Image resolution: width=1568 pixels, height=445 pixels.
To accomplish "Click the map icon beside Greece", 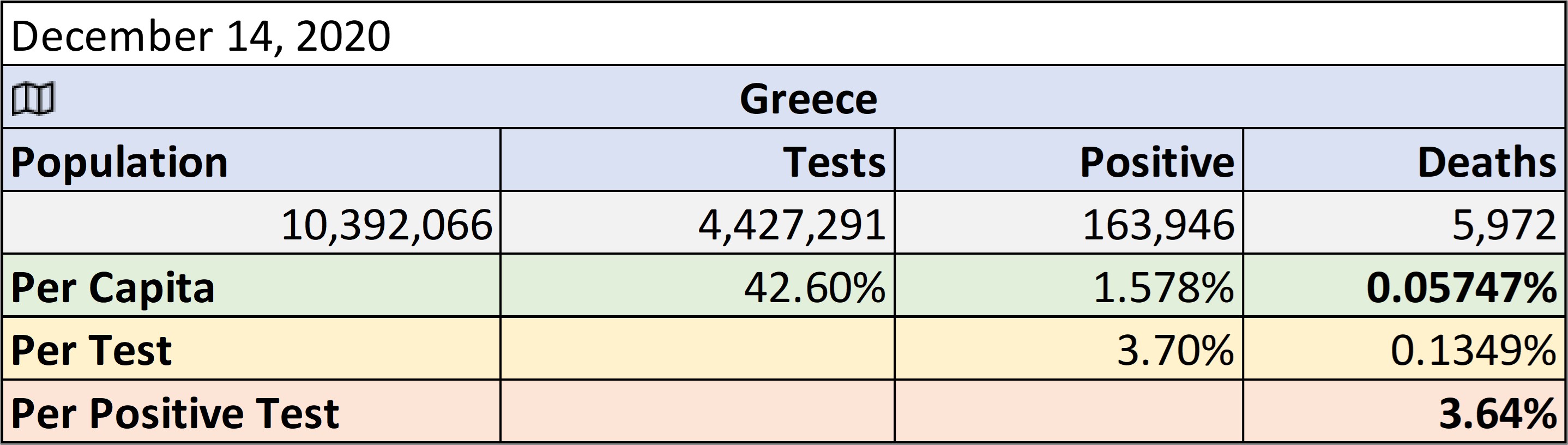I will pos(33,99).
